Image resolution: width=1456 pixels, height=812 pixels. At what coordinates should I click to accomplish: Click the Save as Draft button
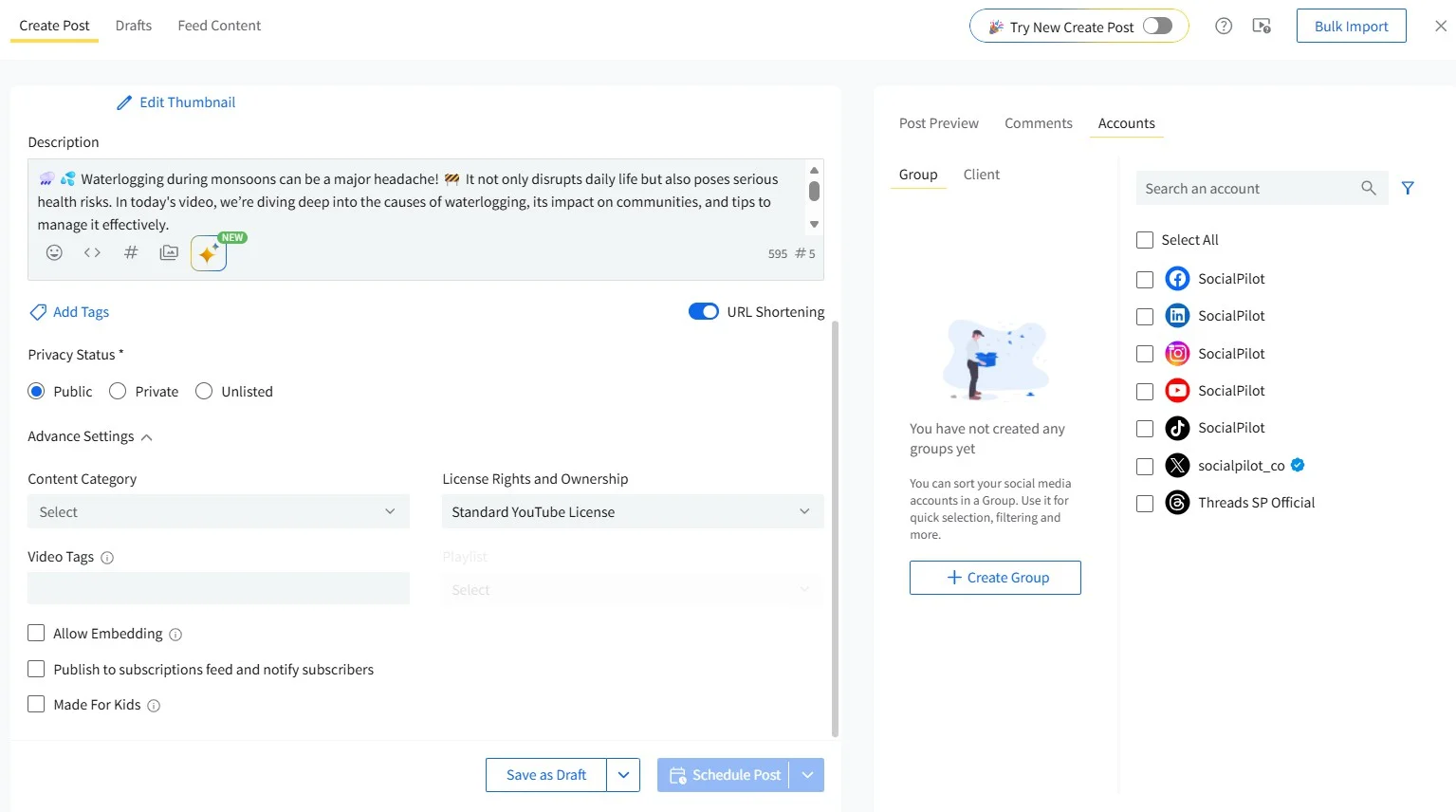546,775
